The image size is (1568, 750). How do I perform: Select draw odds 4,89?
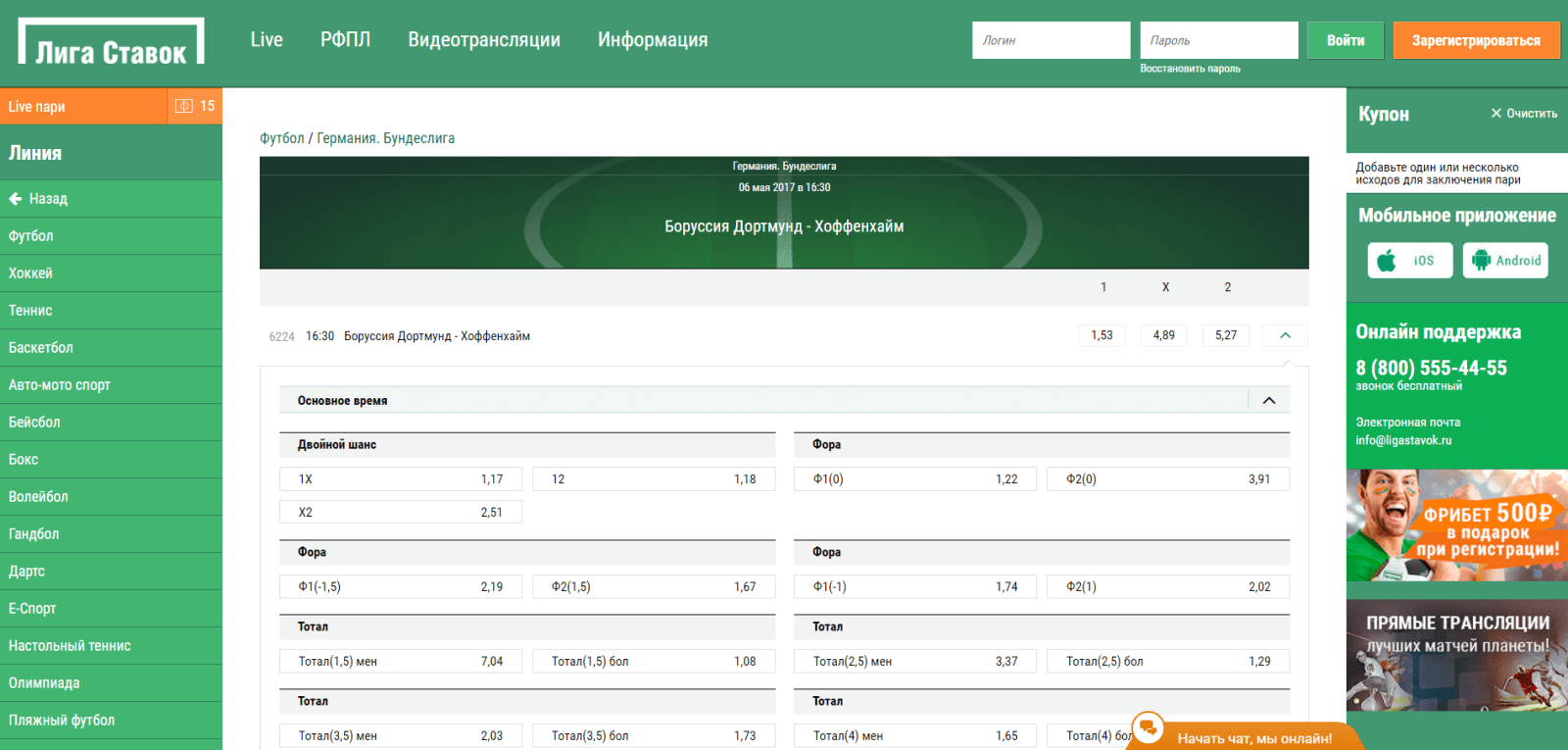tap(1164, 335)
